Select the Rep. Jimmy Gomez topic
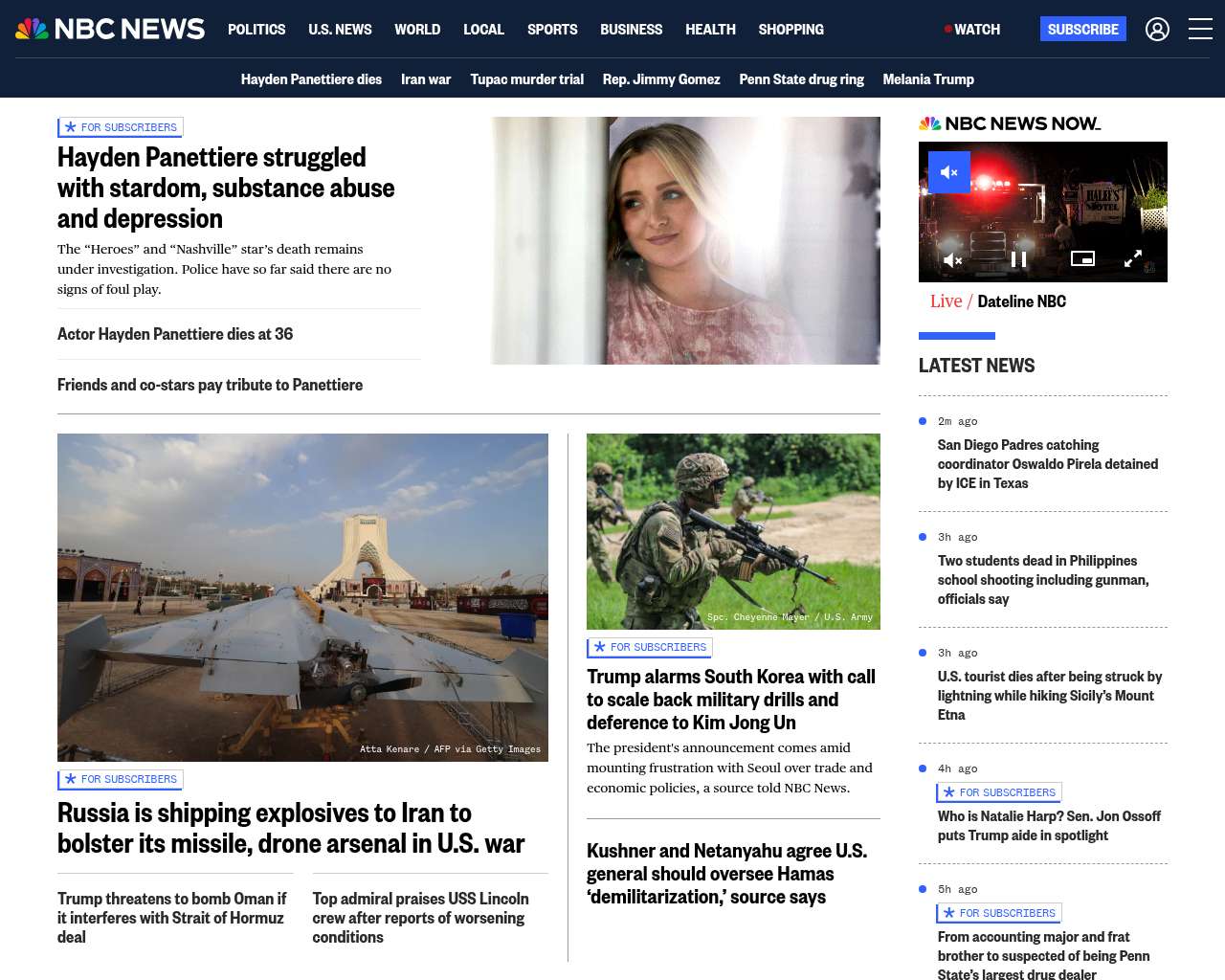The image size is (1225, 980). coord(661,79)
